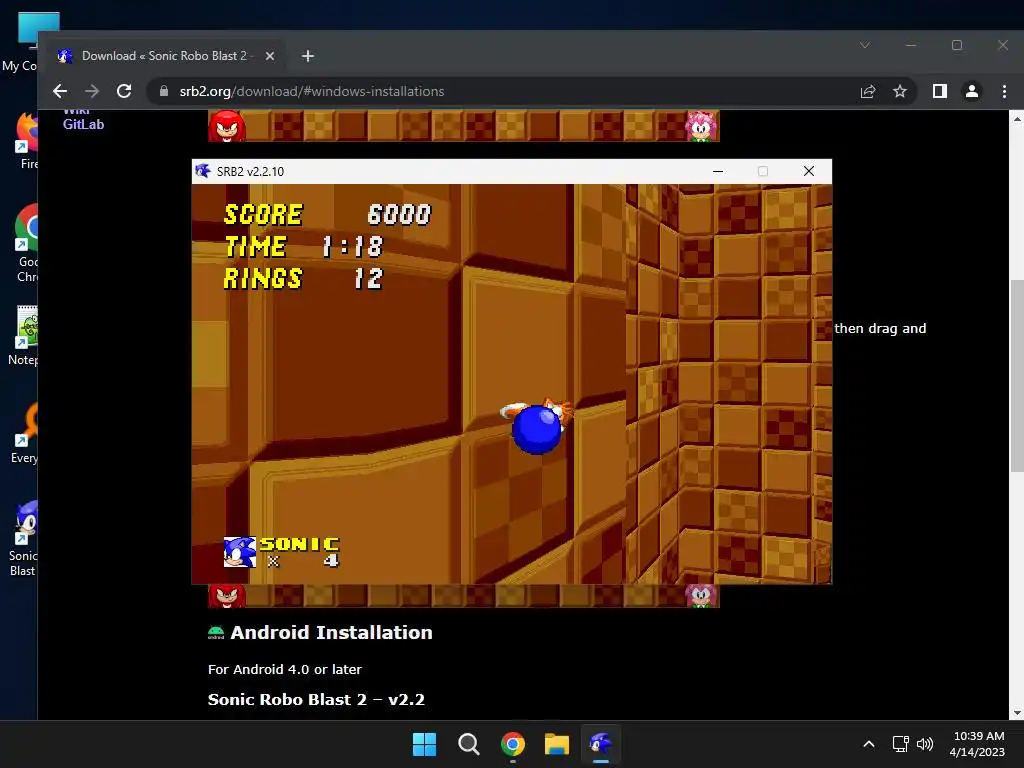Close the SRB2 v2.2.10 game window
The width and height of the screenshot is (1024, 768).
click(x=808, y=171)
